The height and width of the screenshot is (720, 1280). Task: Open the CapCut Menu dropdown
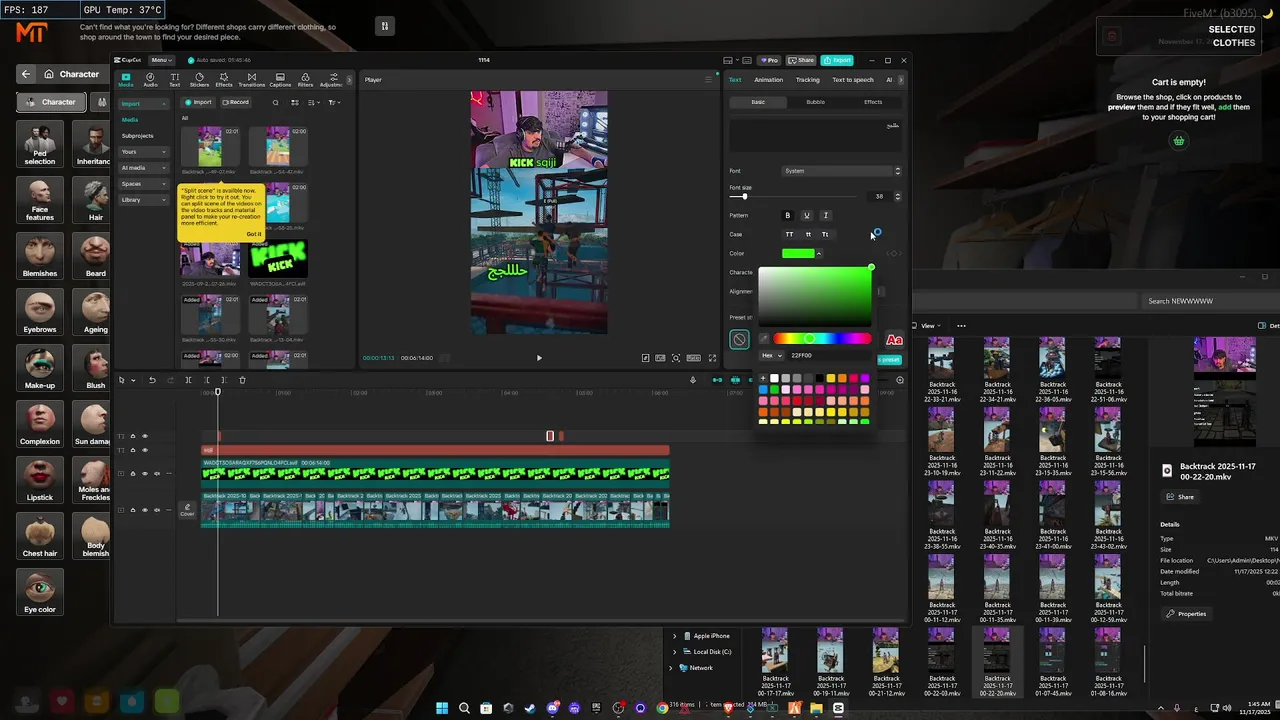(x=161, y=60)
